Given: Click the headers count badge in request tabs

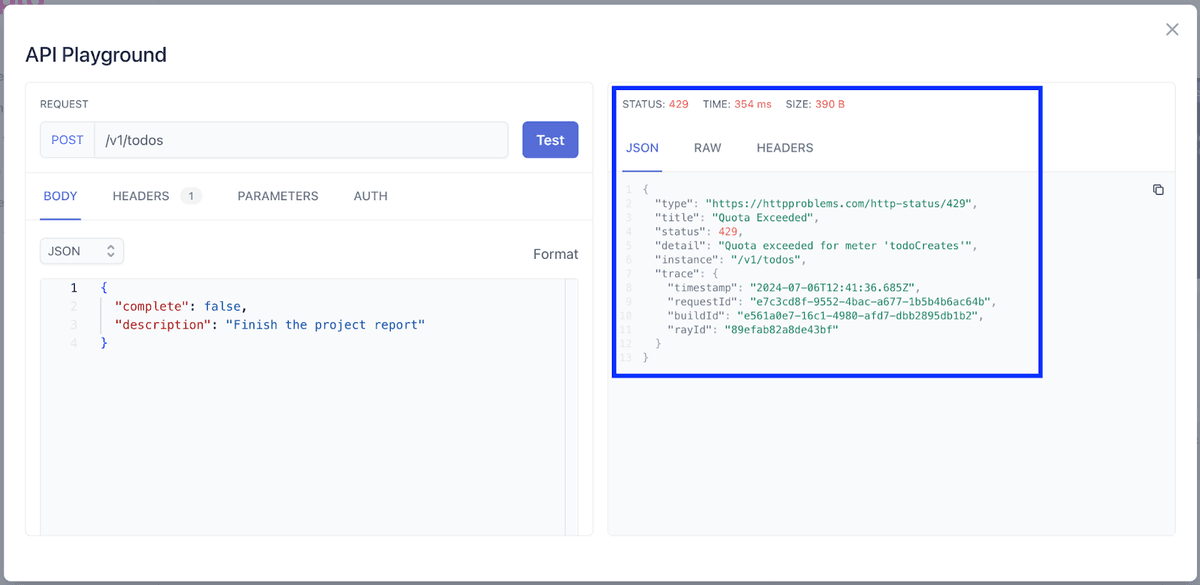Looking at the screenshot, I should coord(191,196).
